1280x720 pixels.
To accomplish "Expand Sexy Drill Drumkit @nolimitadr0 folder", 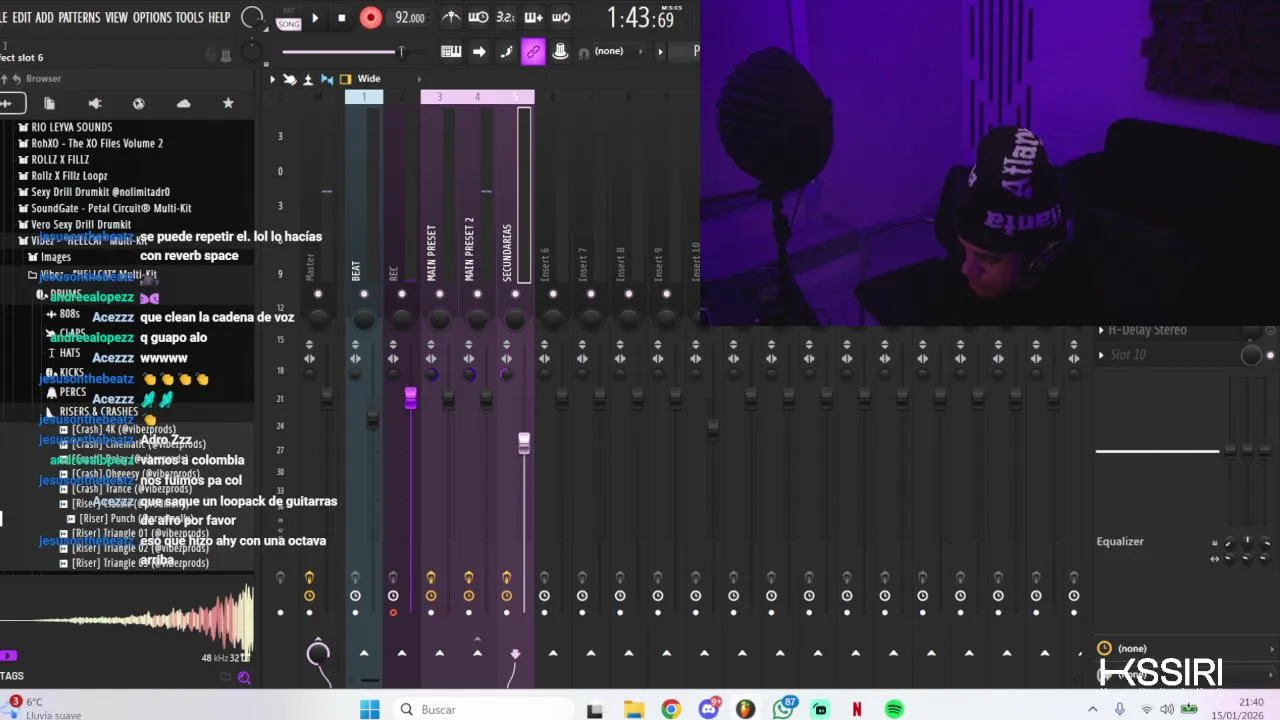I will (94, 192).
